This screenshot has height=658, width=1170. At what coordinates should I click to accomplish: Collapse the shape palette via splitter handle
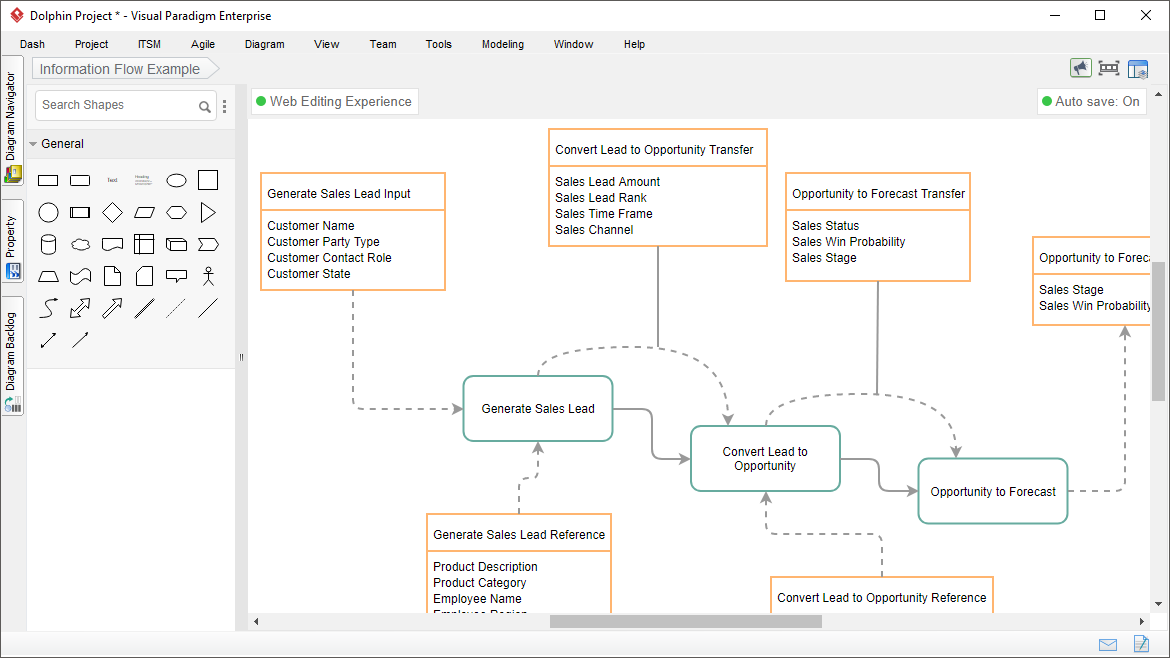pyautogui.click(x=241, y=357)
